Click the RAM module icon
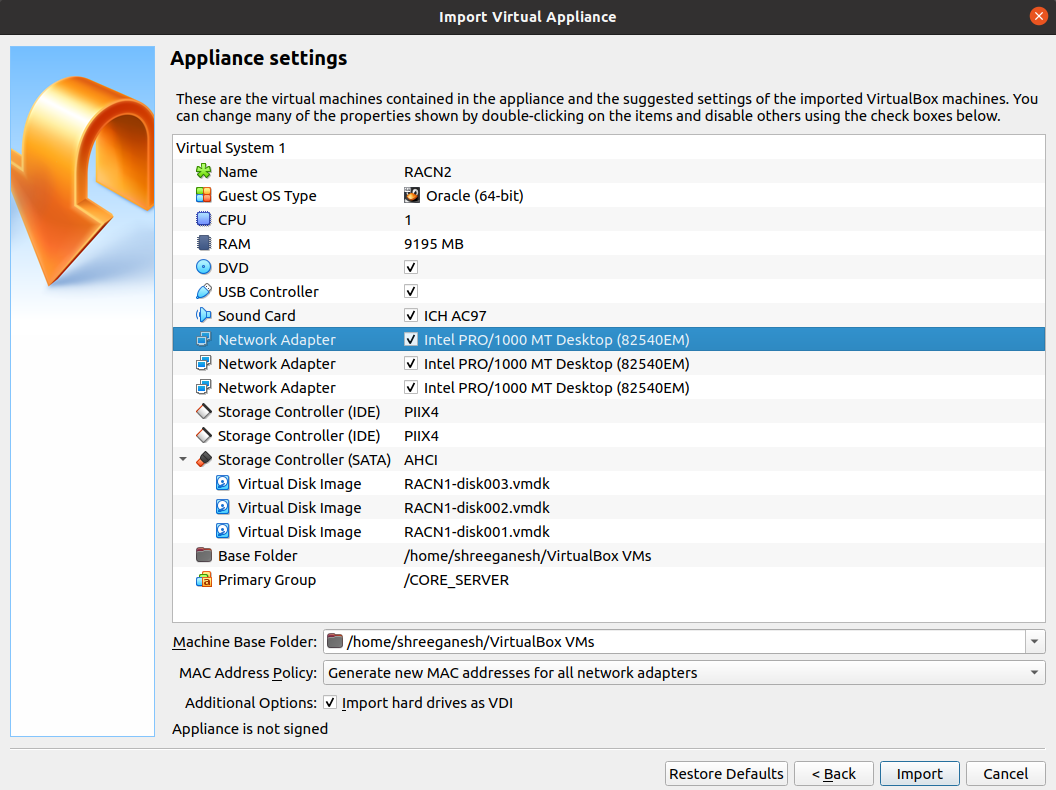Viewport: 1056px width, 790px height. pos(203,243)
